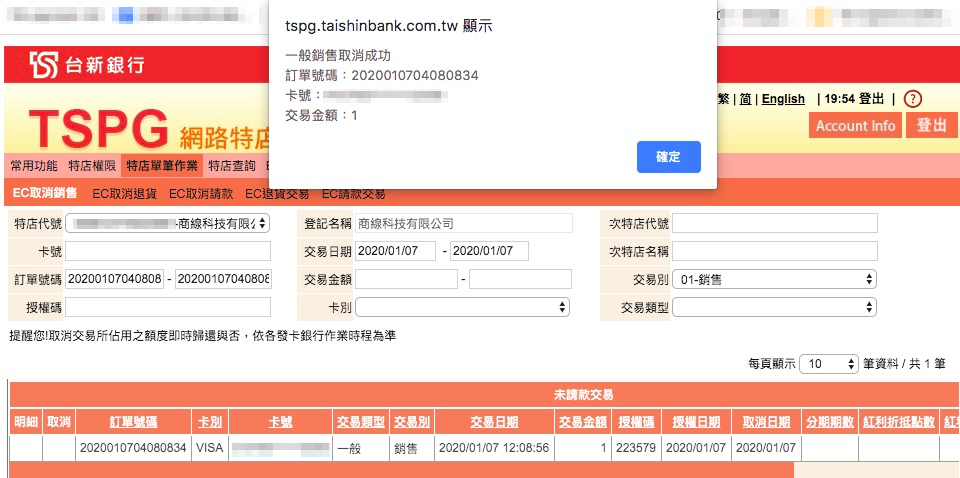Click the Taishin Bank logo
Screen dimensions: 960x478
pyautogui.click(x=86, y=65)
